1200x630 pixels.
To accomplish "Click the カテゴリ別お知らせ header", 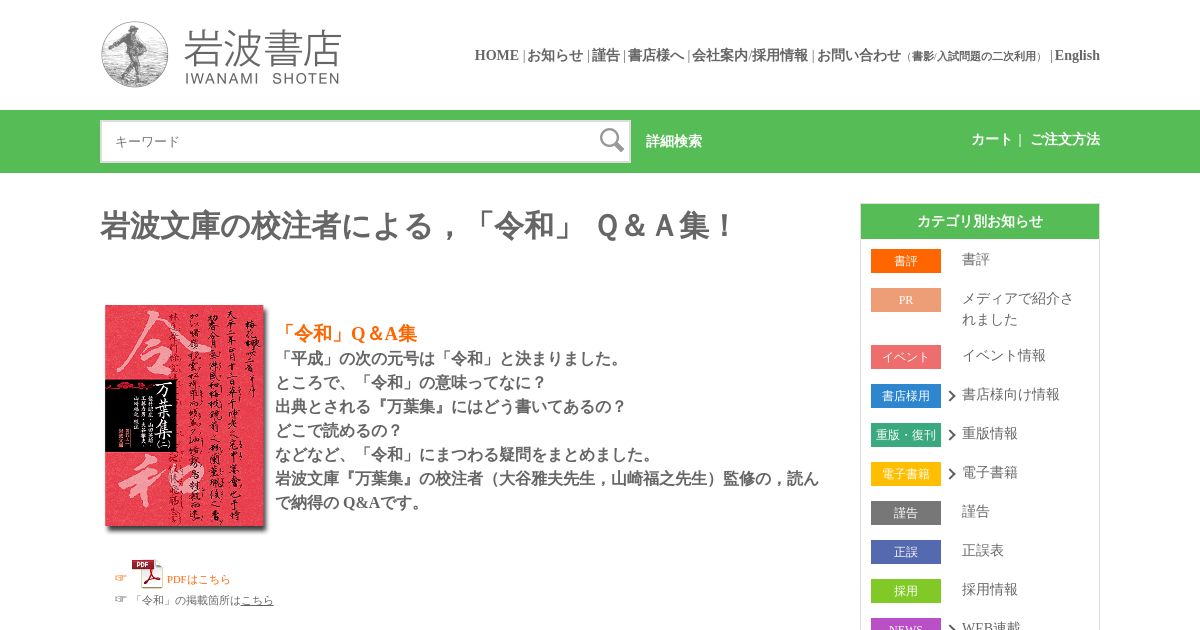I will click(980, 222).
